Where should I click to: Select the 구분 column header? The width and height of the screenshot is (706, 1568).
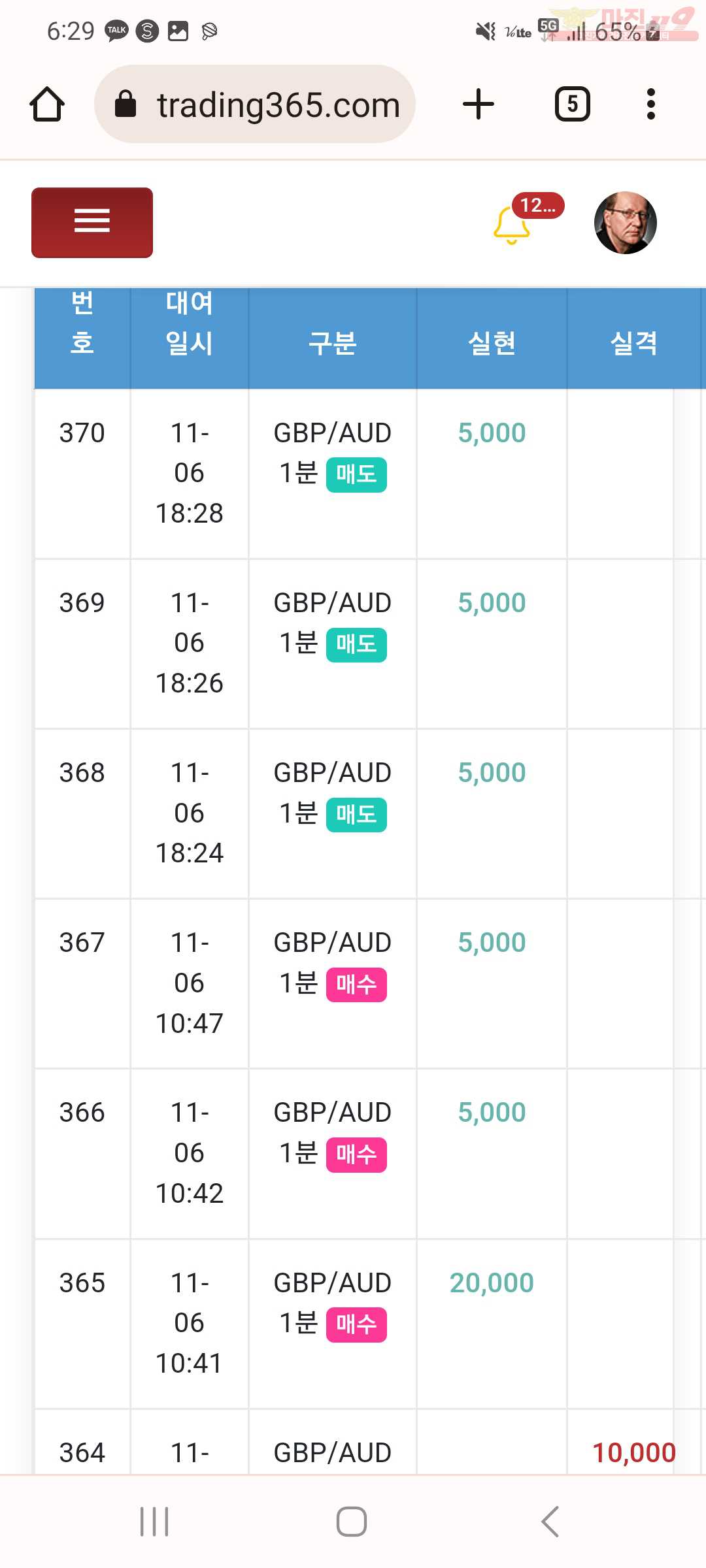333,343
